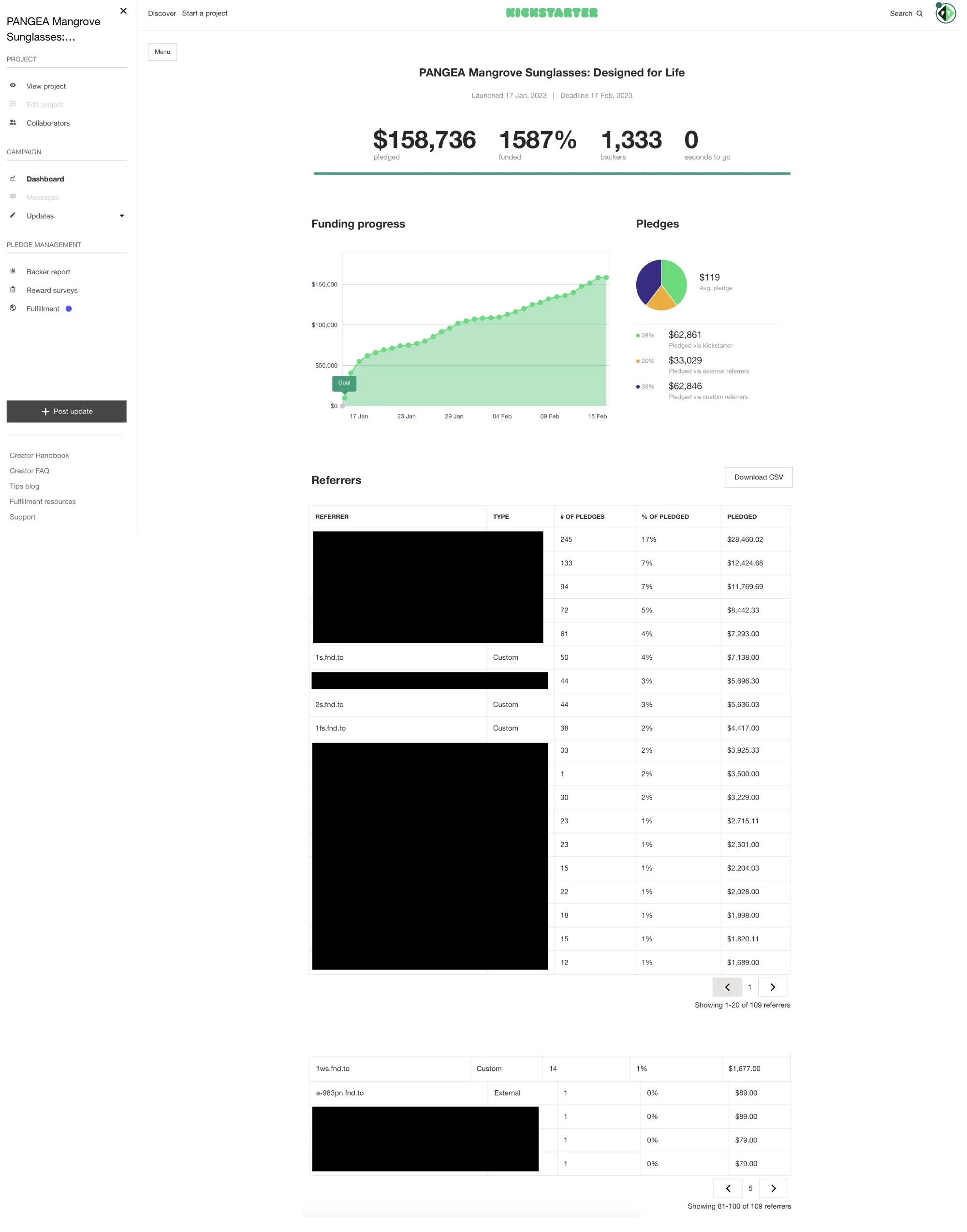The width and height of the screenshot is (967, 1232).
Task: Click the Updates pencil icon
Action: point(13,215)
